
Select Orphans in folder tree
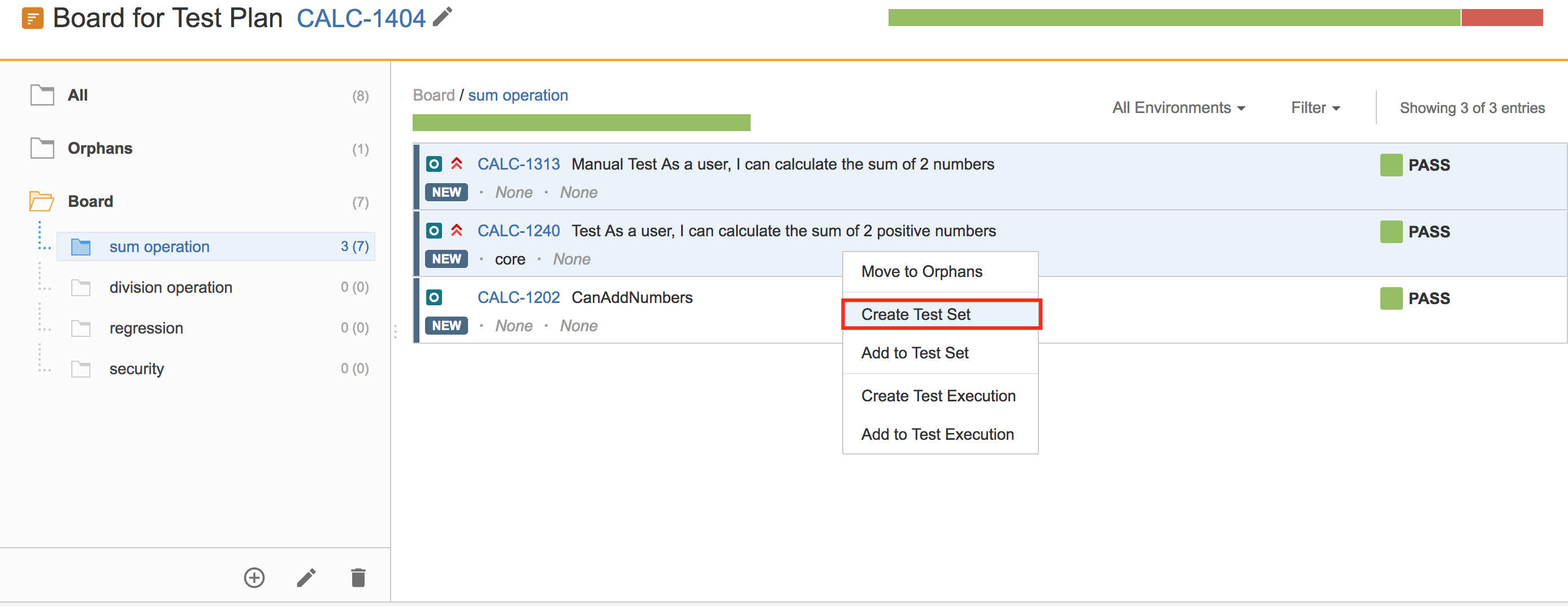[x=100, y=148]
